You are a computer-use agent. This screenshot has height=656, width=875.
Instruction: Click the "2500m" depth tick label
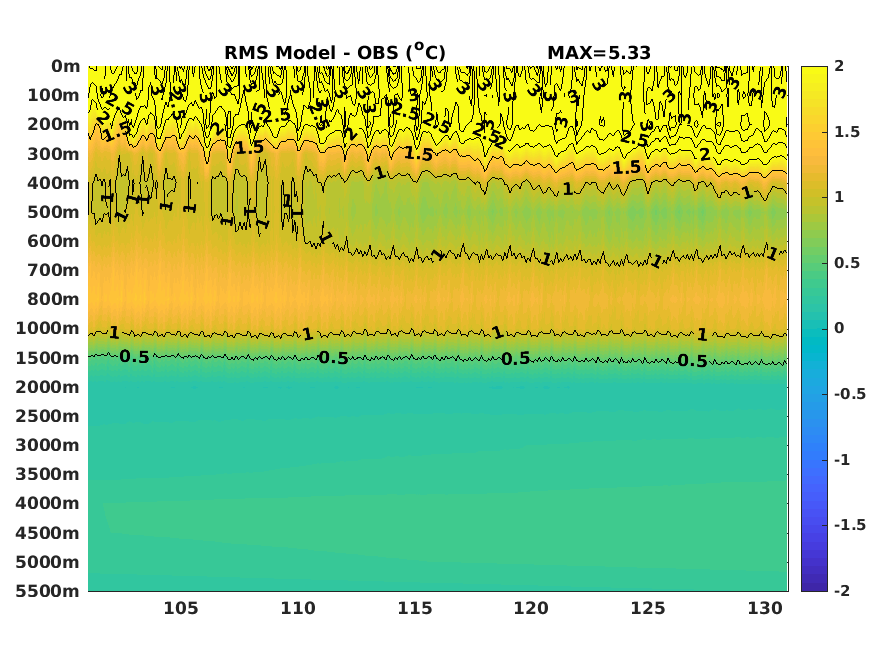48,416
